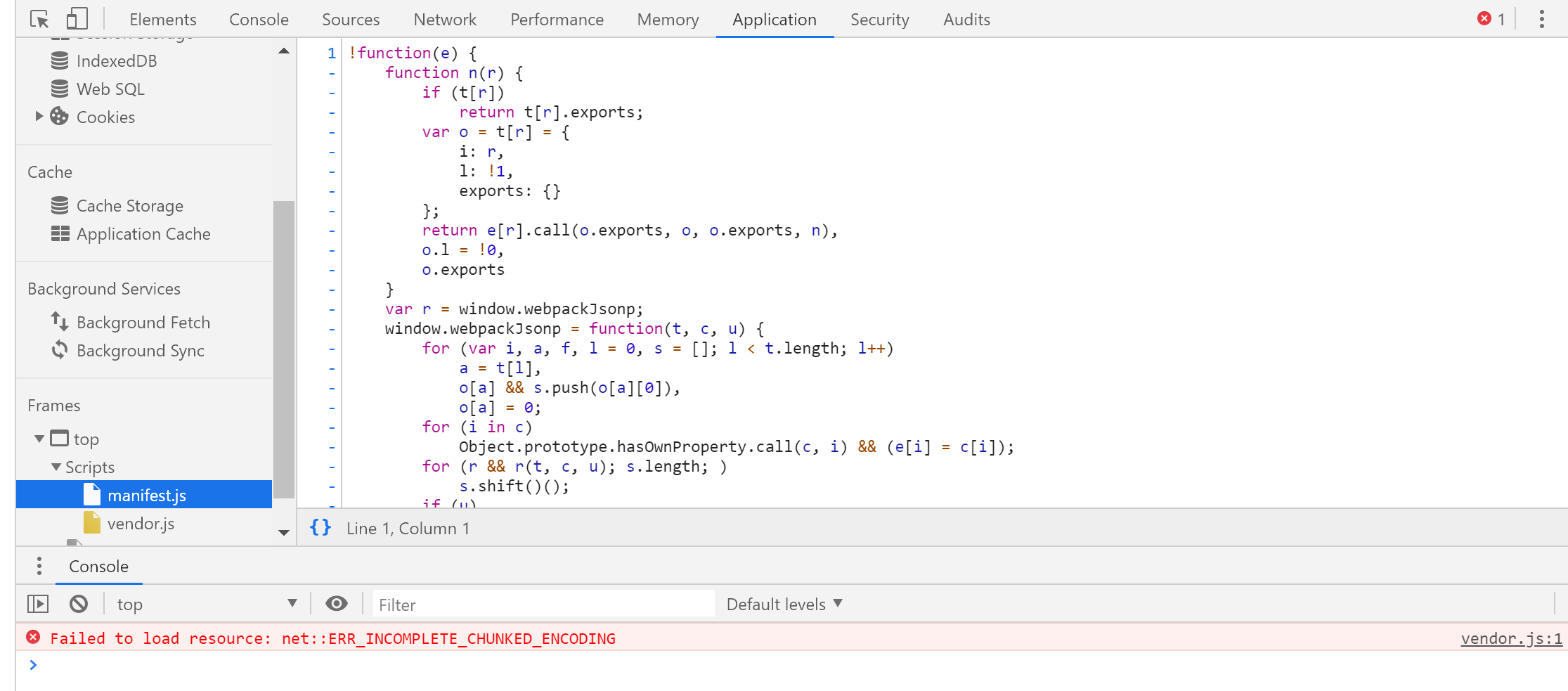The height and width of the screenshot is (691, 1568).
Task: Click the Background Fetch icon
Action: (60, 321)
